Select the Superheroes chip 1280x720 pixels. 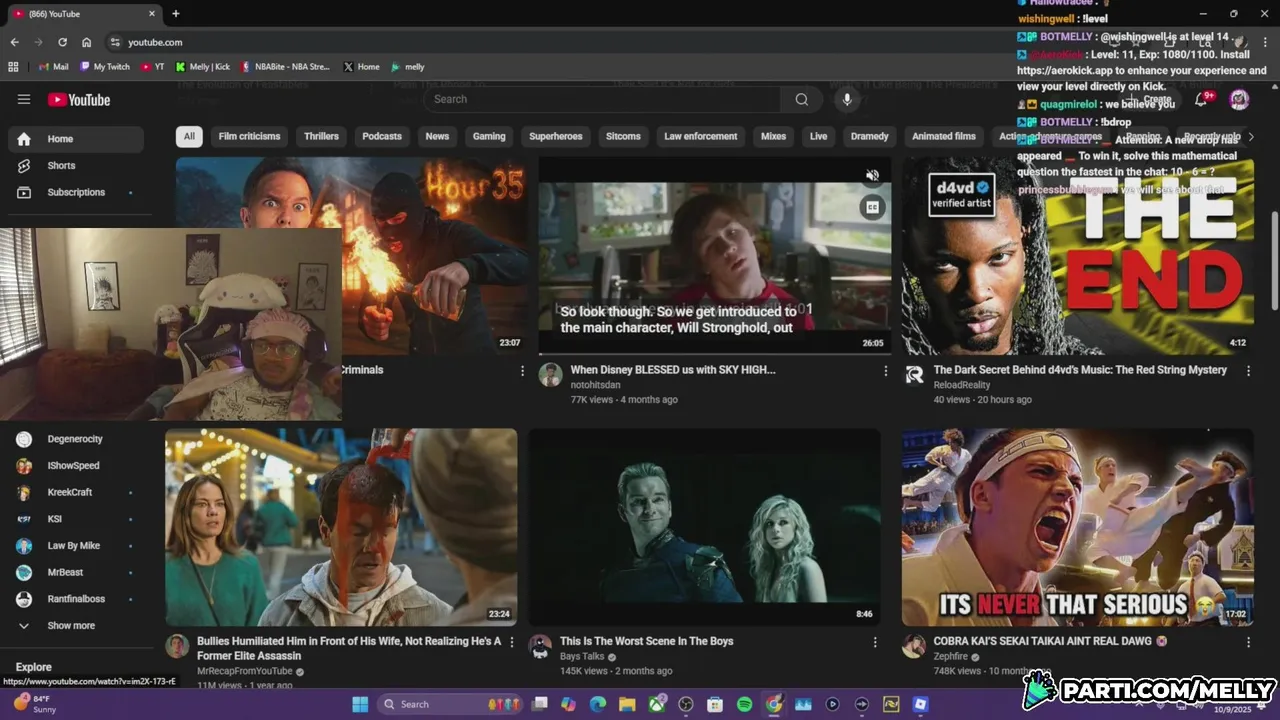[556, 136]
